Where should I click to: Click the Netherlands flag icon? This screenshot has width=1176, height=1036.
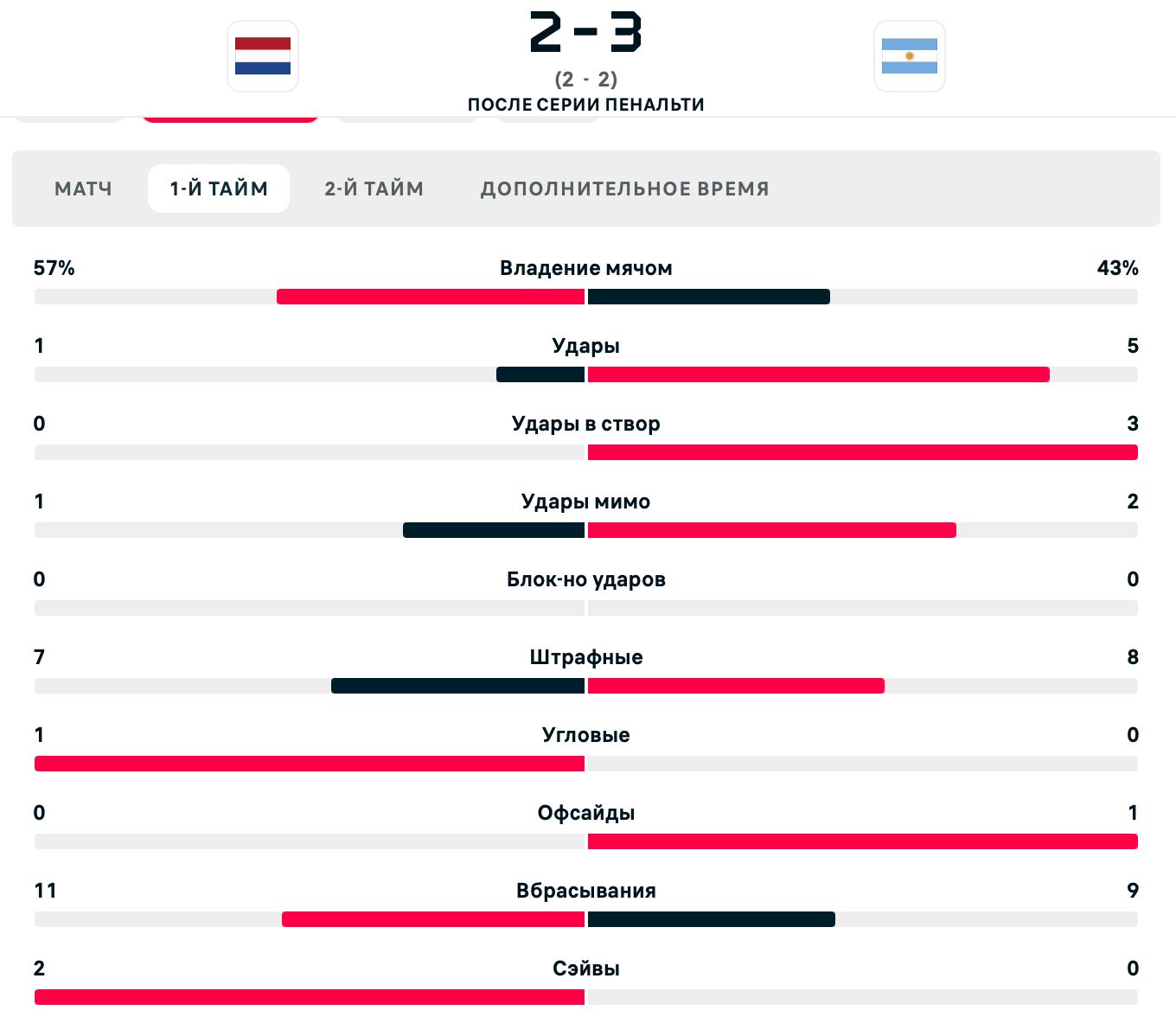(x=263, y=56)
